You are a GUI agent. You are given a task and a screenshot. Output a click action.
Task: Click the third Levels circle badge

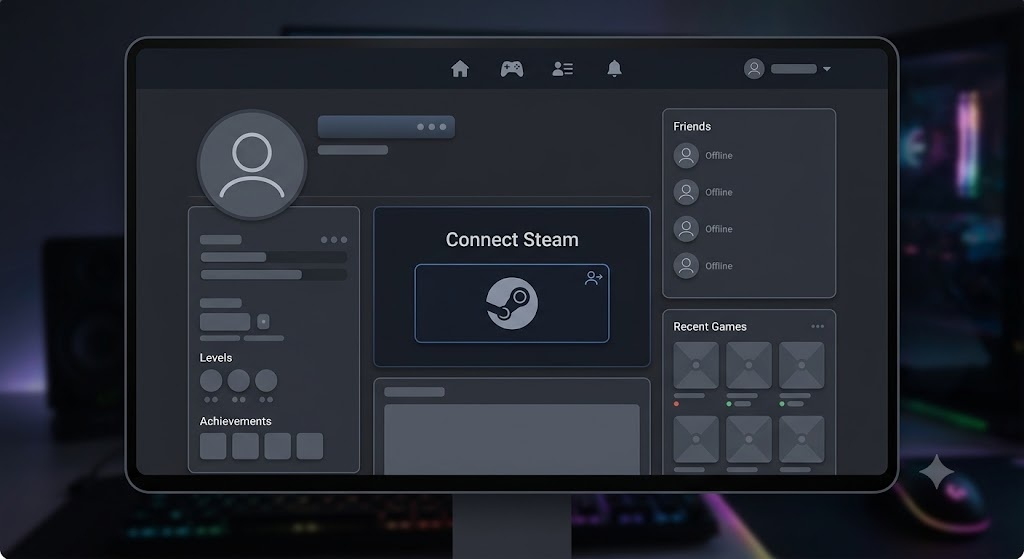pos(266,381)
